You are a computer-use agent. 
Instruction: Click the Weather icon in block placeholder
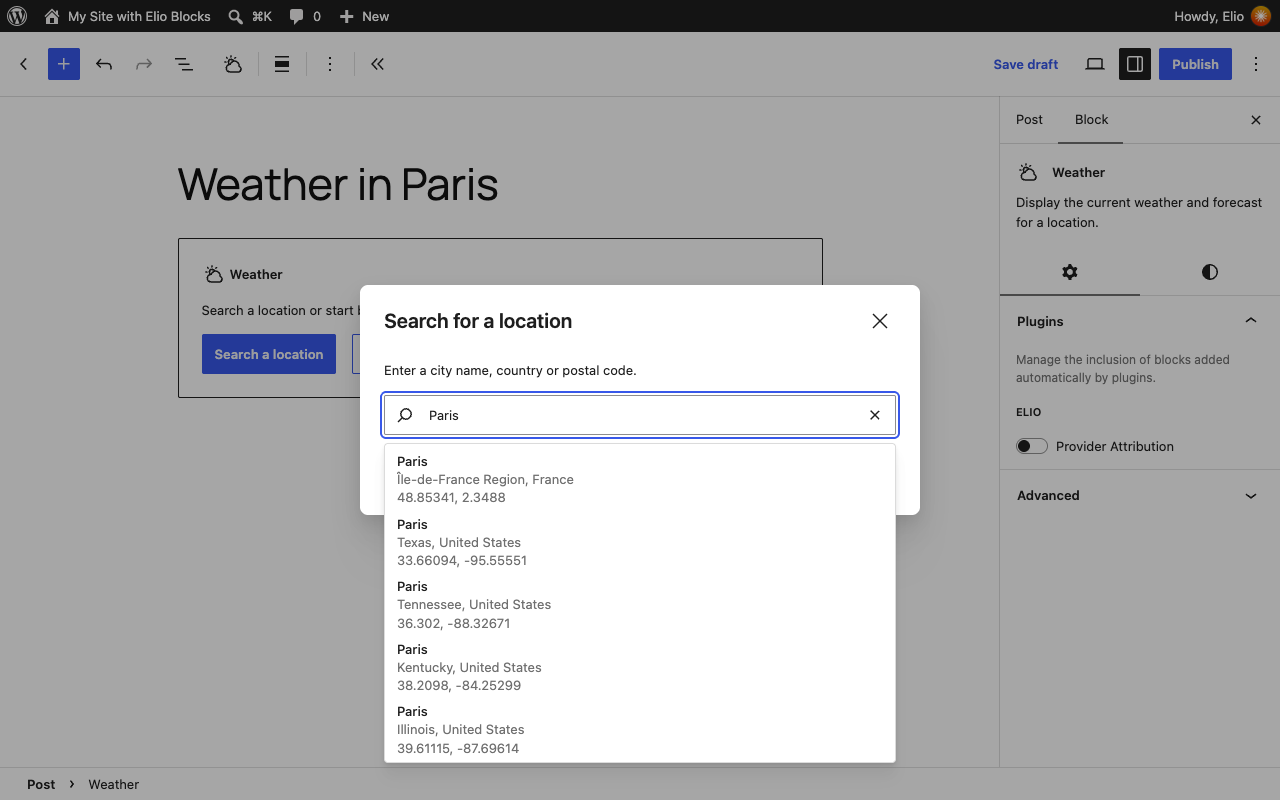[x=213, y=274]
